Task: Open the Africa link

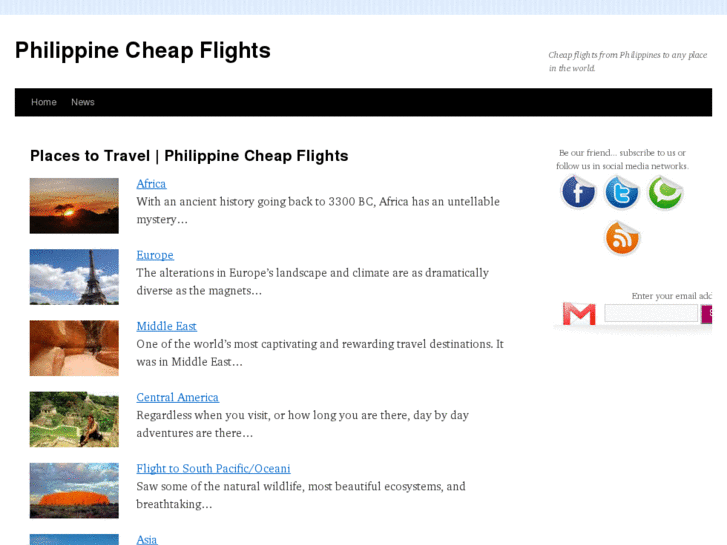Action: [151, 184]
